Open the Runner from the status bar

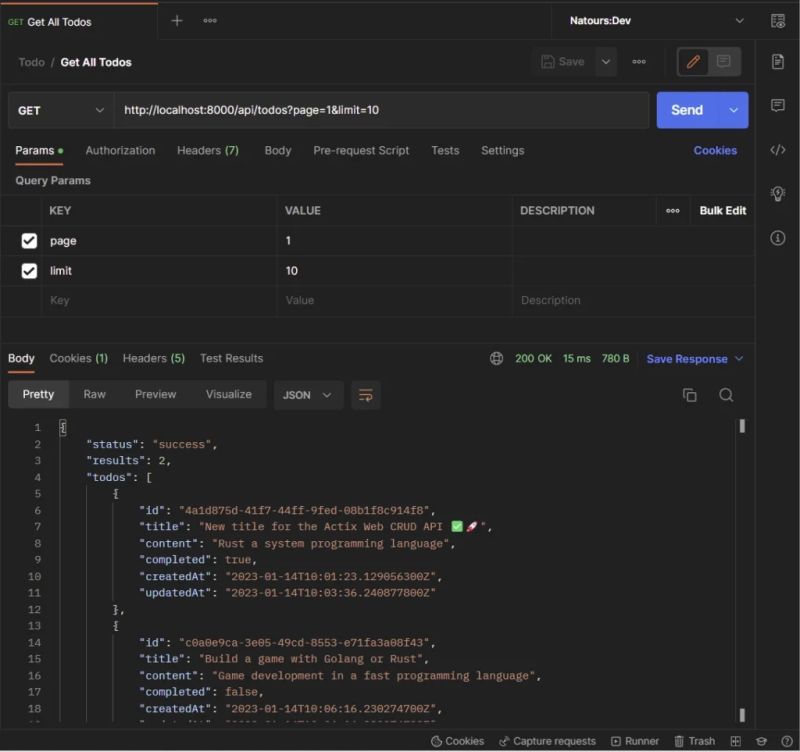(635, 741)
